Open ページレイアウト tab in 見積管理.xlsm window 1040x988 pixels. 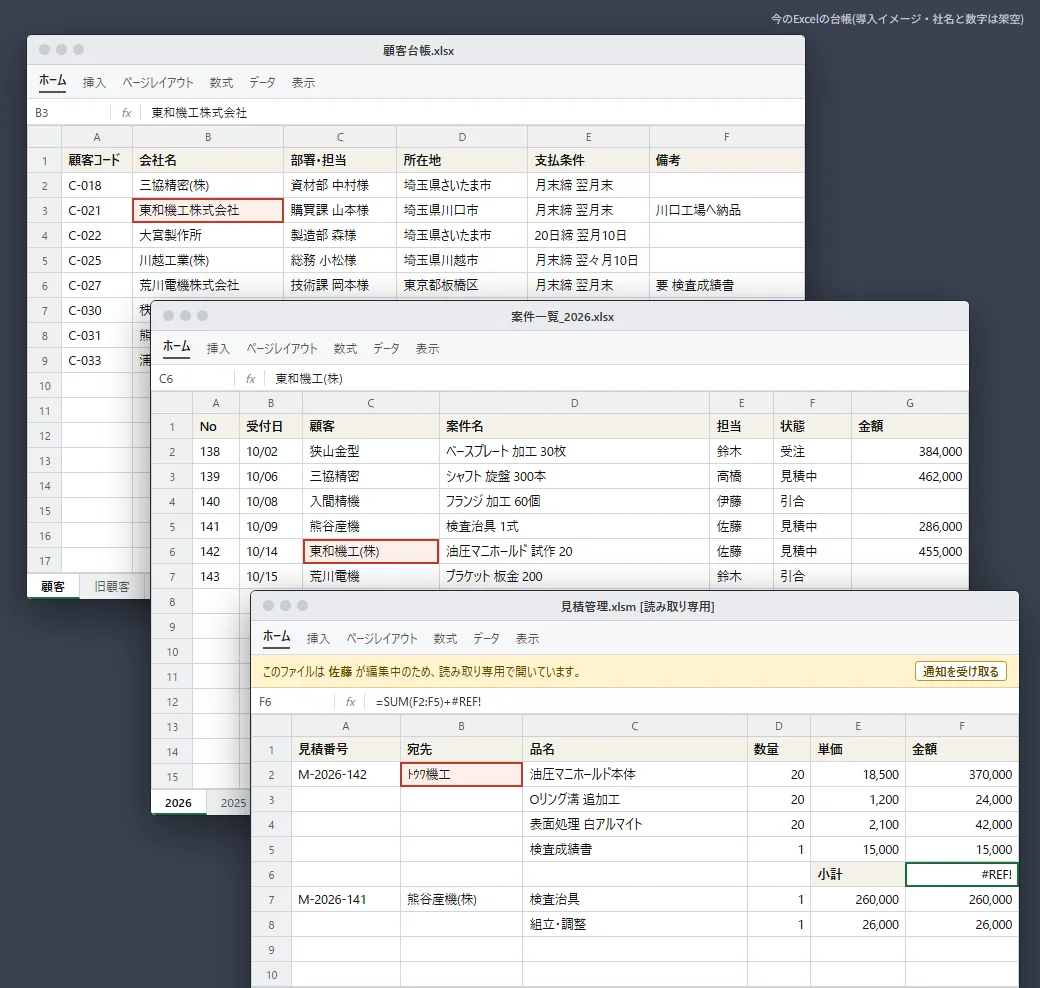click(382, 639)
